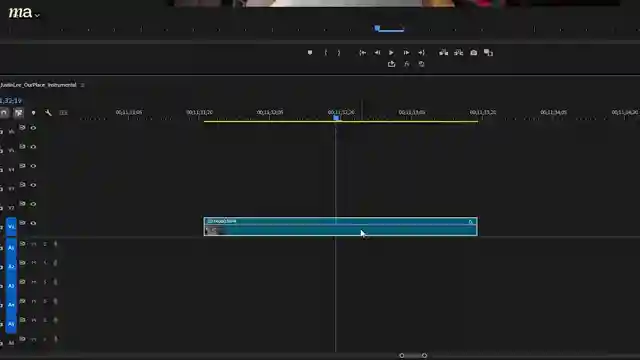Toggle V1 track targeting
The width and height of the screenshot is (640, 360).
pyautogui.click(x=11, y=227)
